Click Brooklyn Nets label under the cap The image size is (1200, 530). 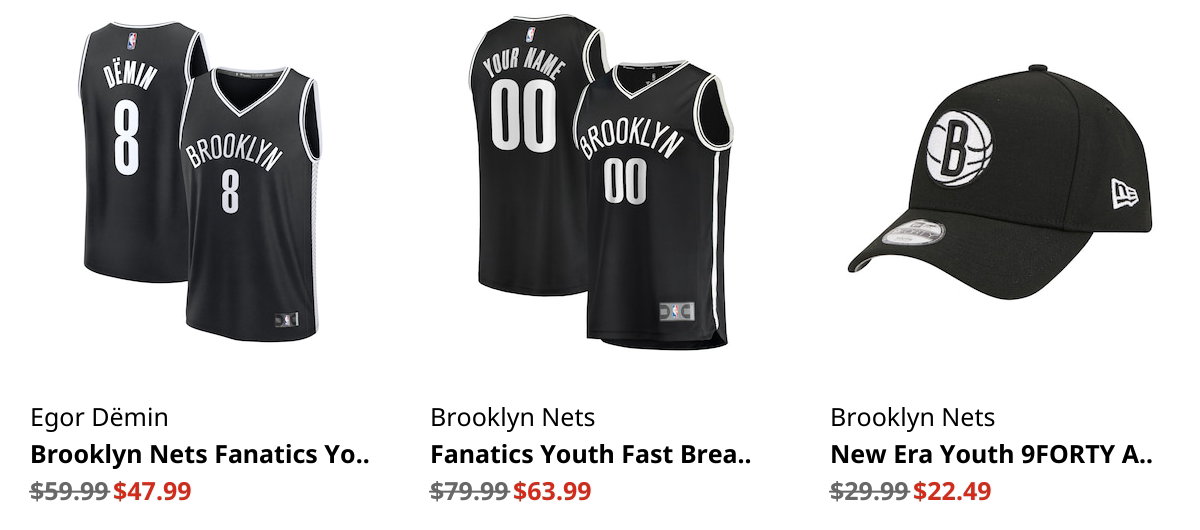912,417
